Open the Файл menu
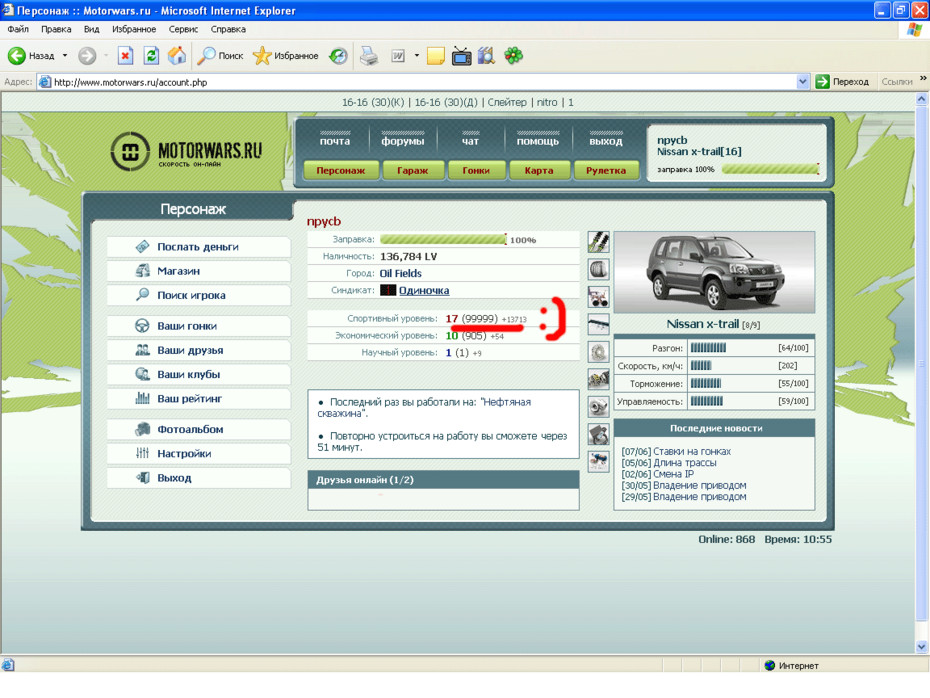 point(18,29)
